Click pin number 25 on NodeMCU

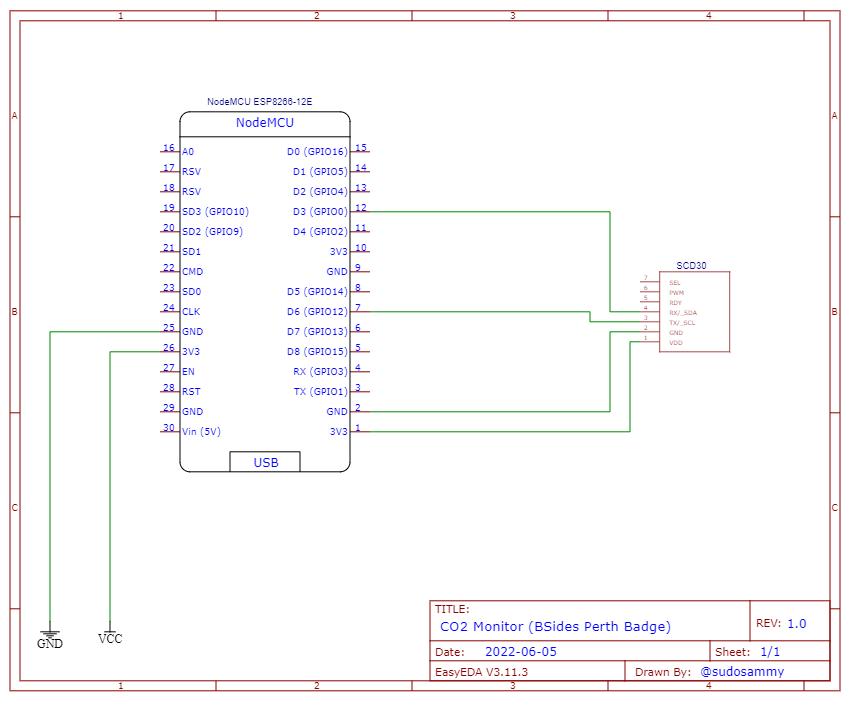(169, 327)
